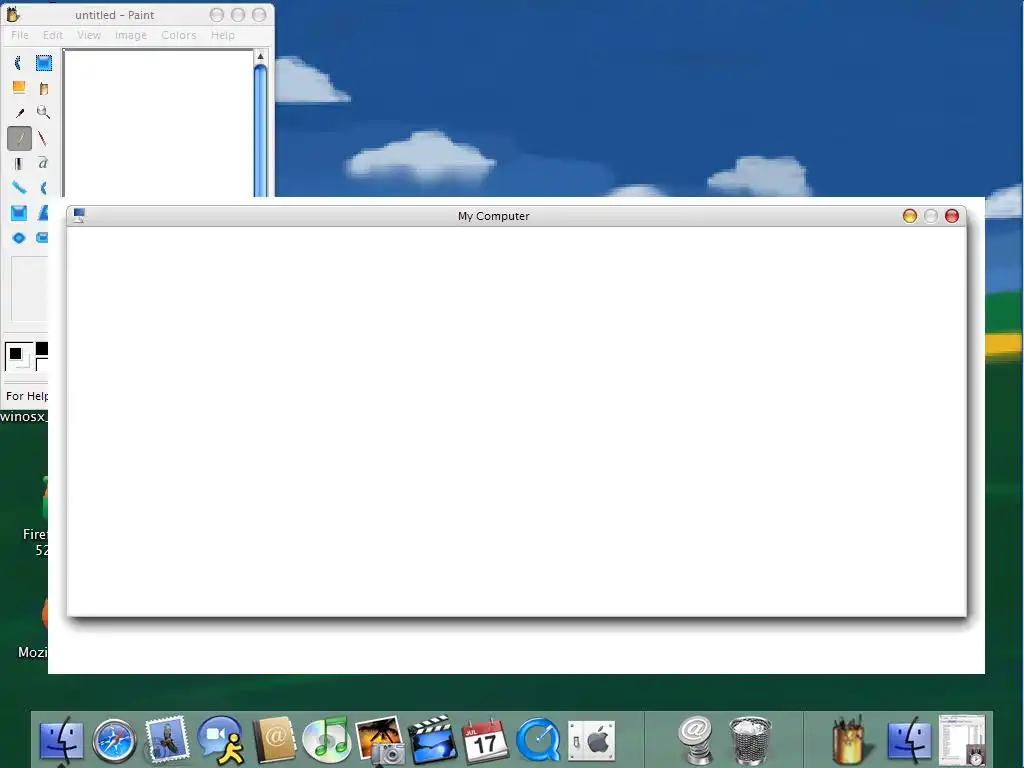Click the 'For Help' status bar text in Paint
This screenshot has height=768, width=1024.
point(27,396)
